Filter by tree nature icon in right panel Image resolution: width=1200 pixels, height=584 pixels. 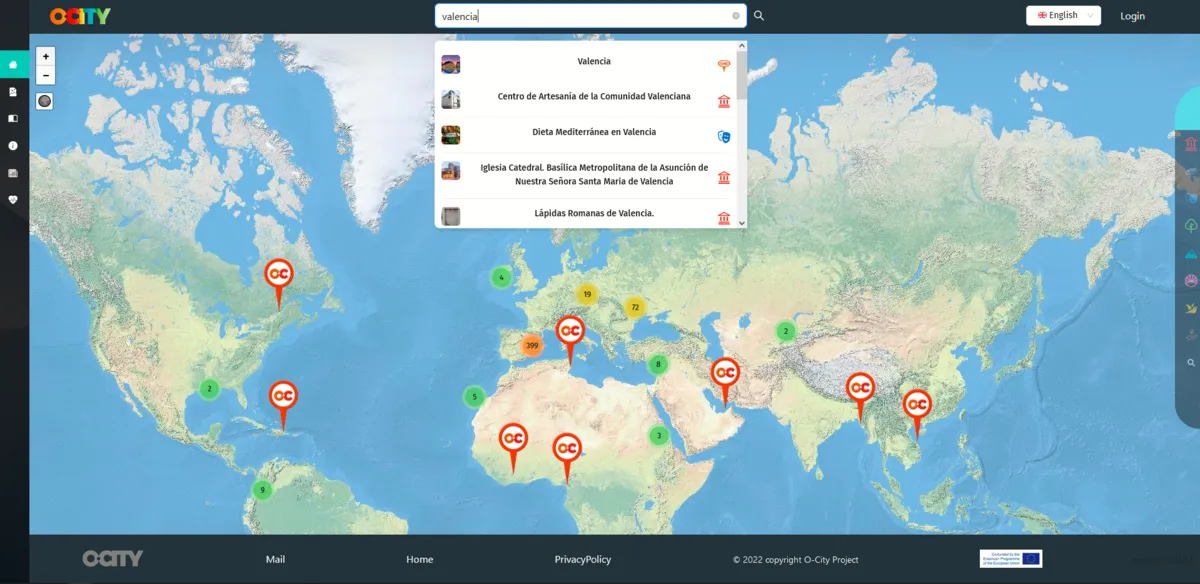[1191, 226]
